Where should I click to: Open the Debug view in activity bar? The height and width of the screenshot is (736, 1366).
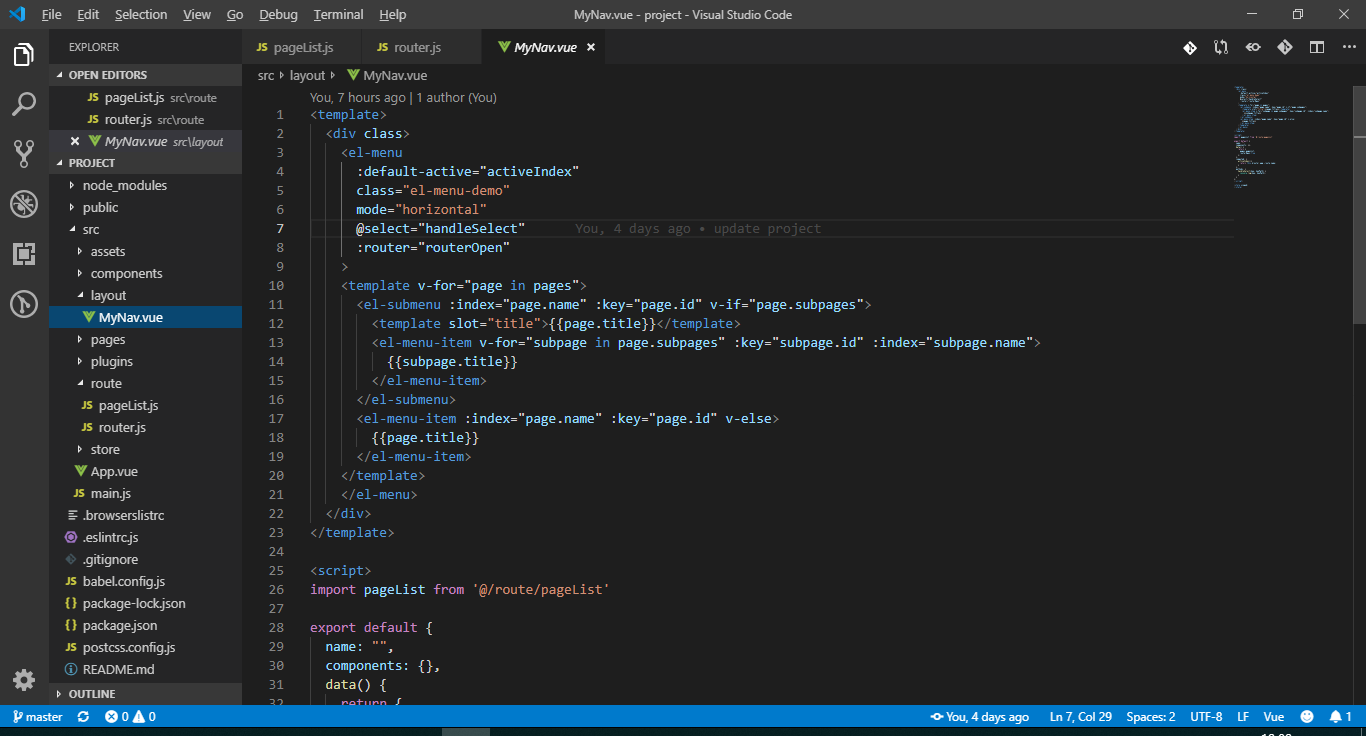click(24, 204)
